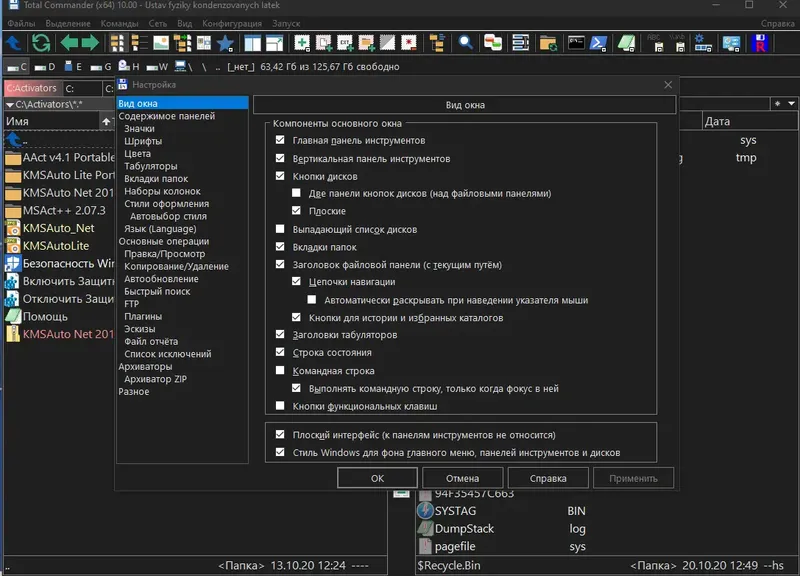
Task: Open dropdown arrow at right panel header
Action: (x=791, y=104)
